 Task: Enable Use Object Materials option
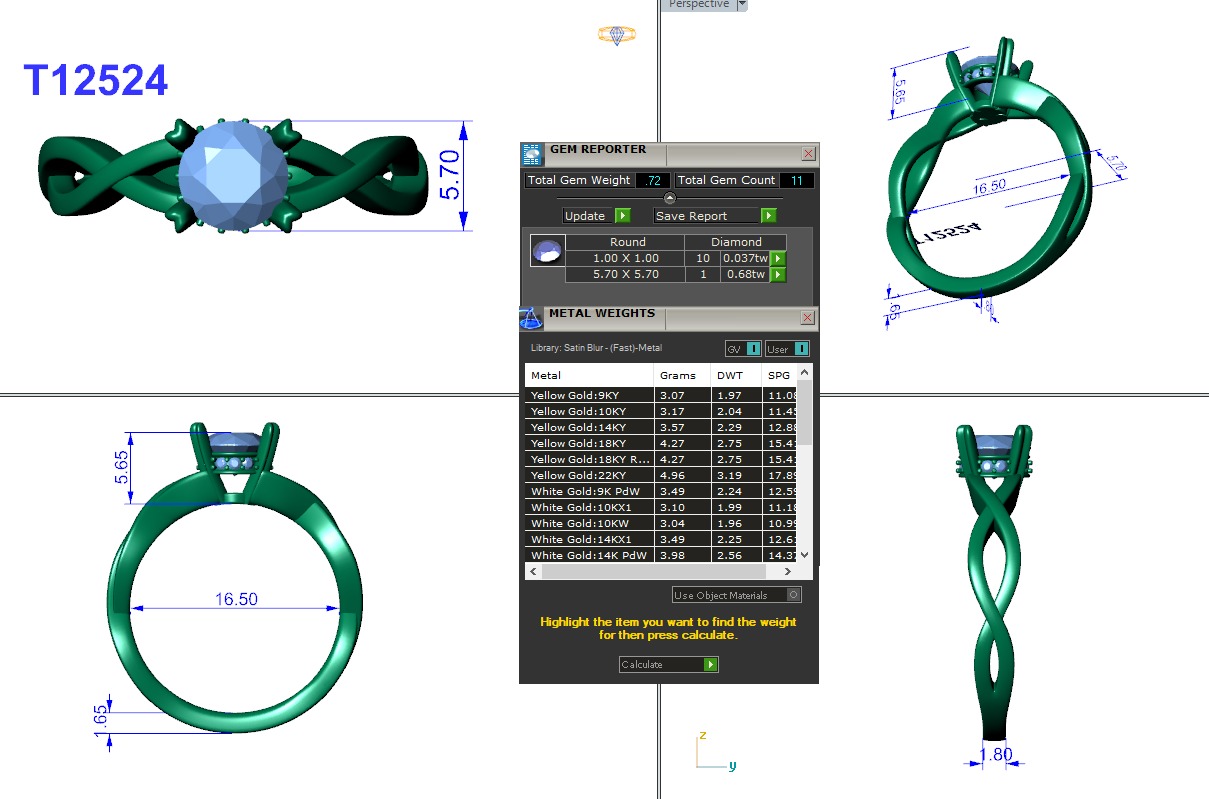pos(793,595)
